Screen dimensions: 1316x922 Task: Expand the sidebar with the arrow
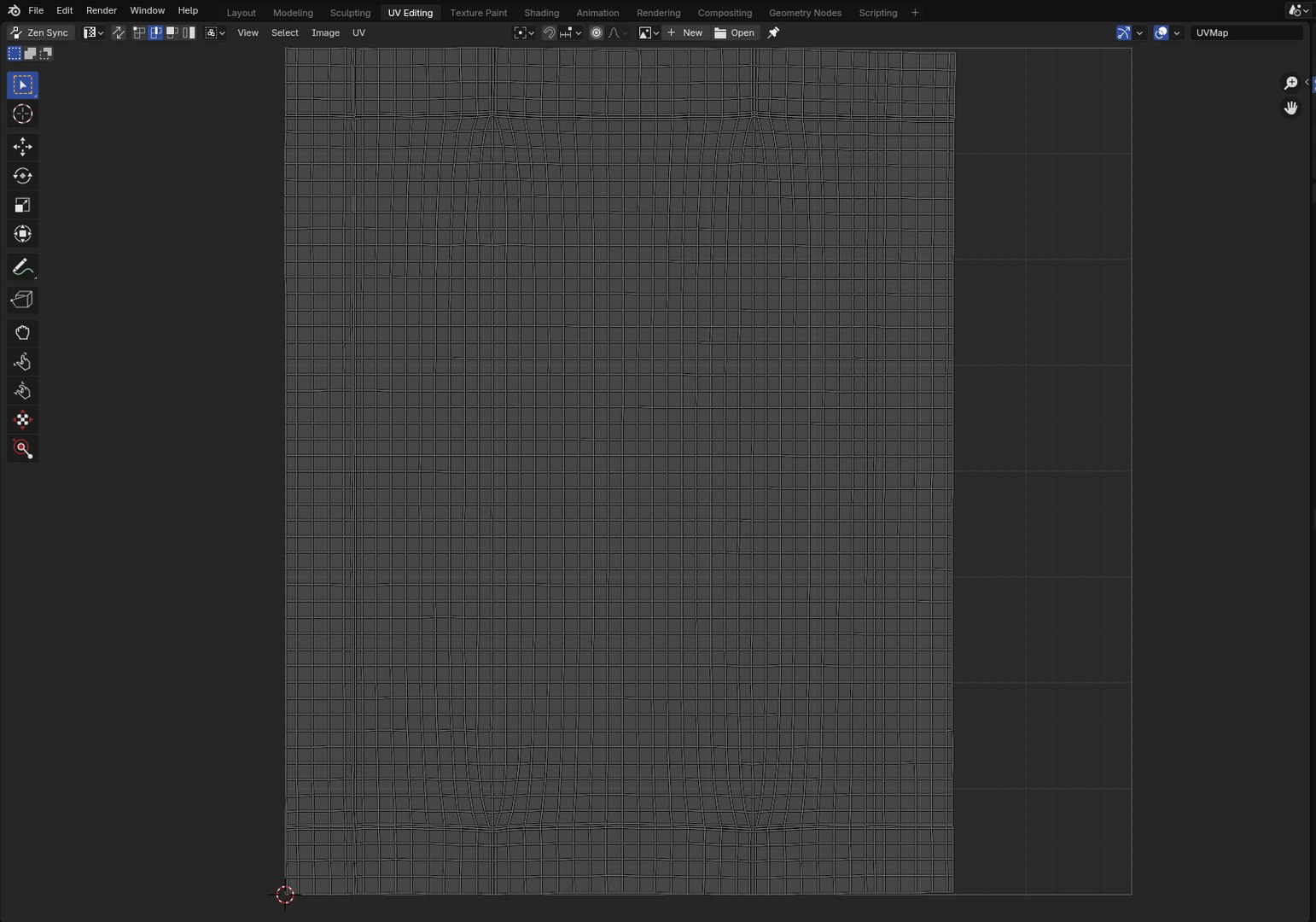tap(1307, 82)
